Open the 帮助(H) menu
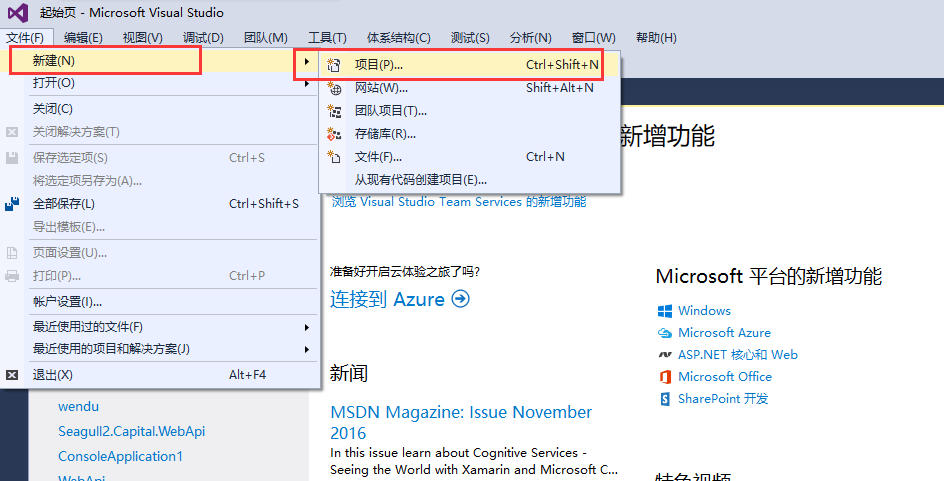The width and height of the screenshot is (944, 481). 656,37
